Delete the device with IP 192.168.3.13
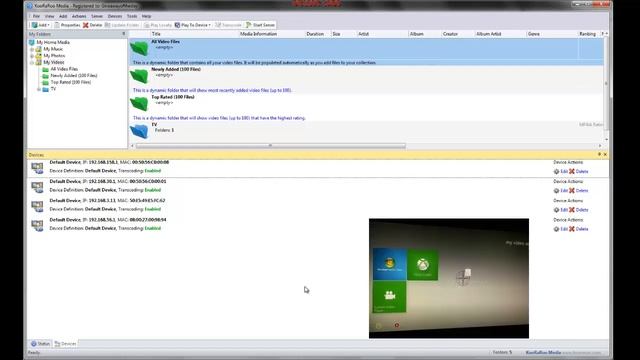This screenshot has height=360, width=640. (579, 210)
